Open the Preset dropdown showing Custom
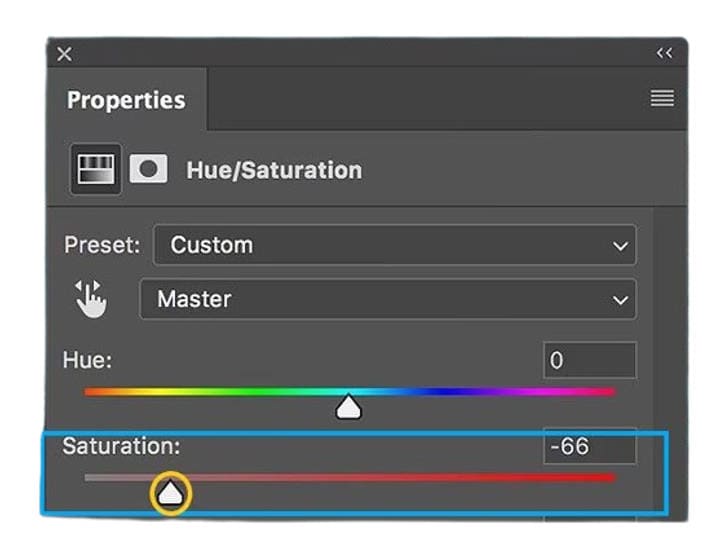The image size is (715, 548). [395, 245]
